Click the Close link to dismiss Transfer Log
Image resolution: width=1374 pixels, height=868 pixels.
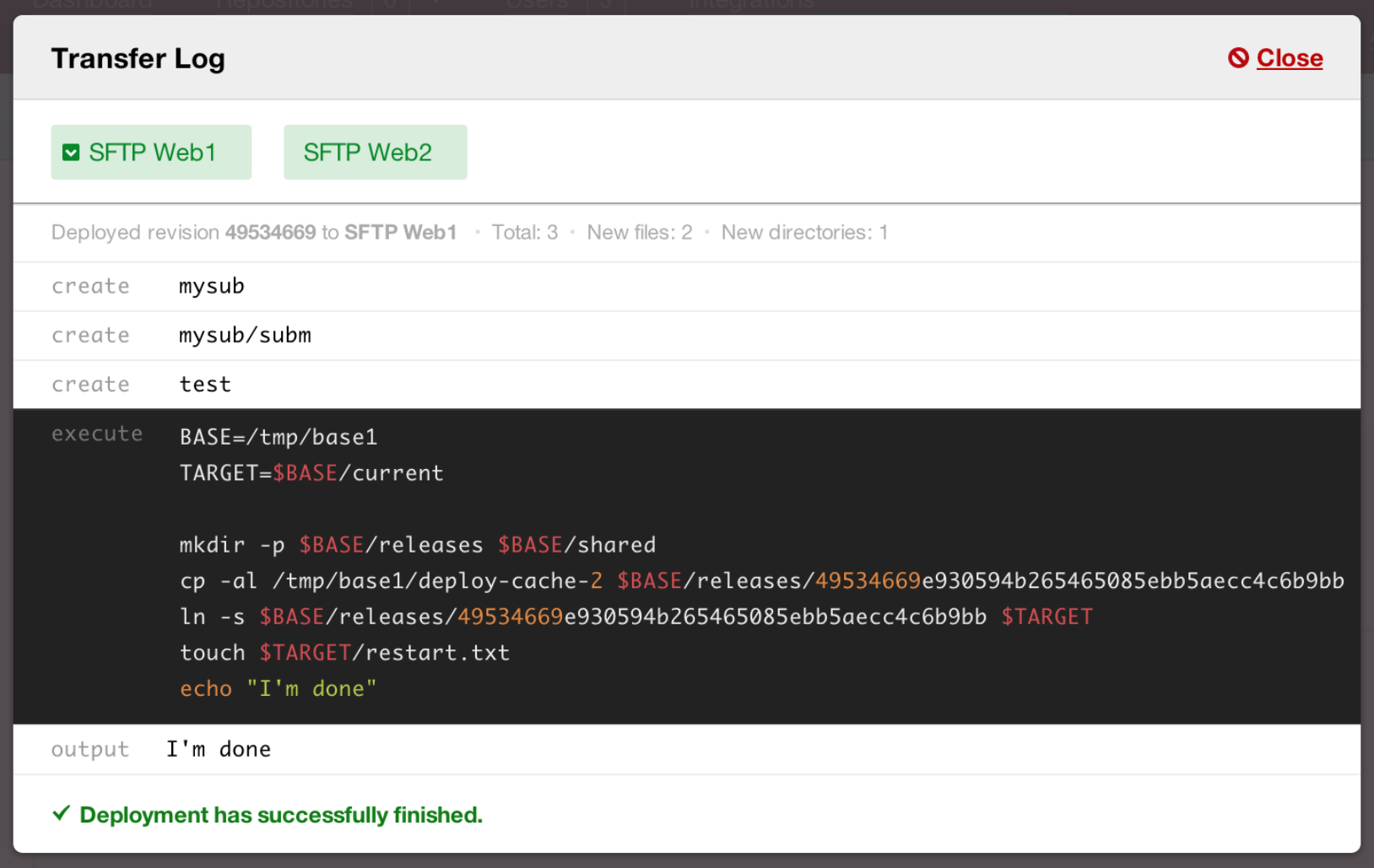pyautogui.click(x=1290, y=58)
